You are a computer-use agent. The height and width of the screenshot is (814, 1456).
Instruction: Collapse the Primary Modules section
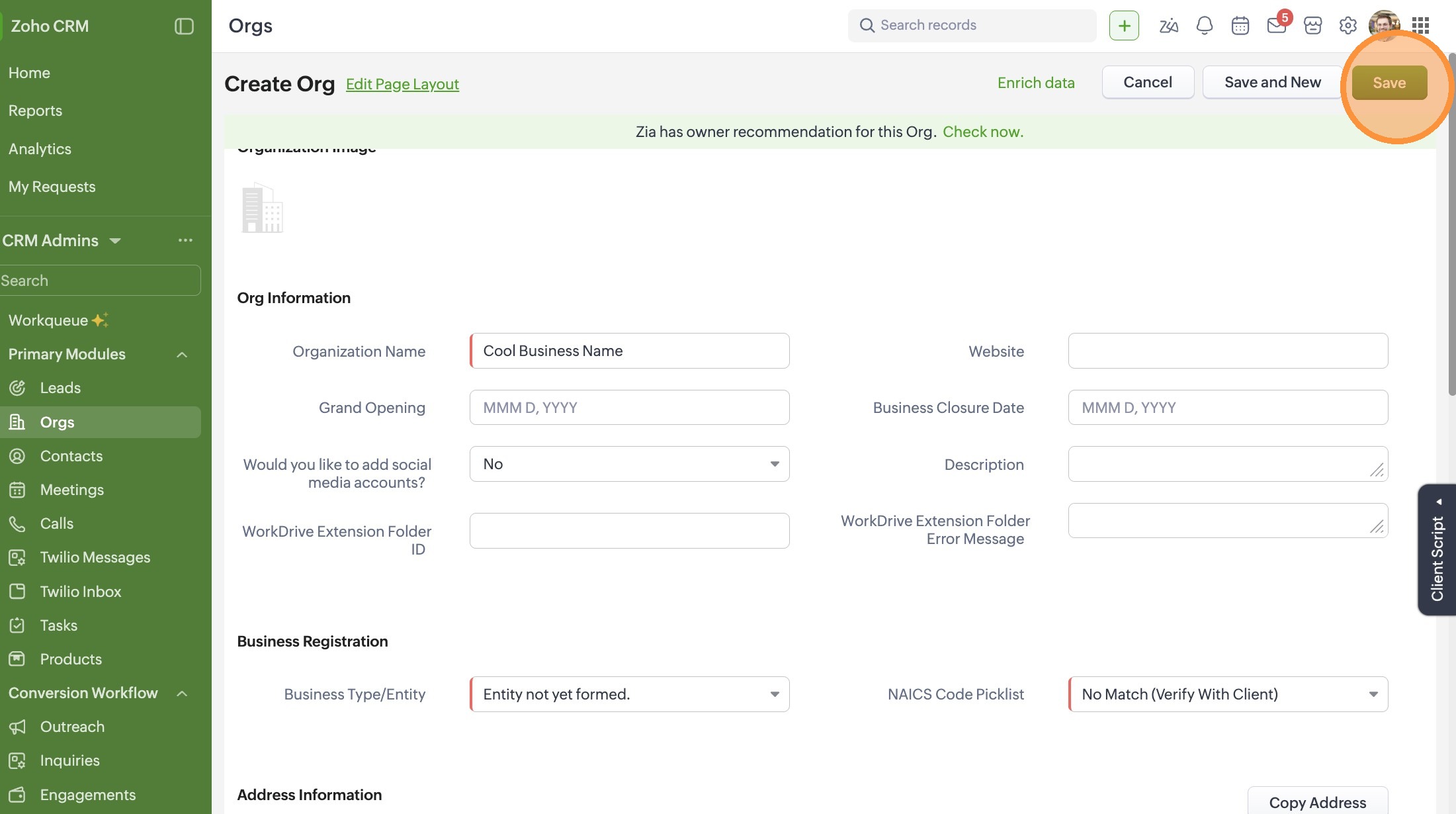(x=182, y=355)
